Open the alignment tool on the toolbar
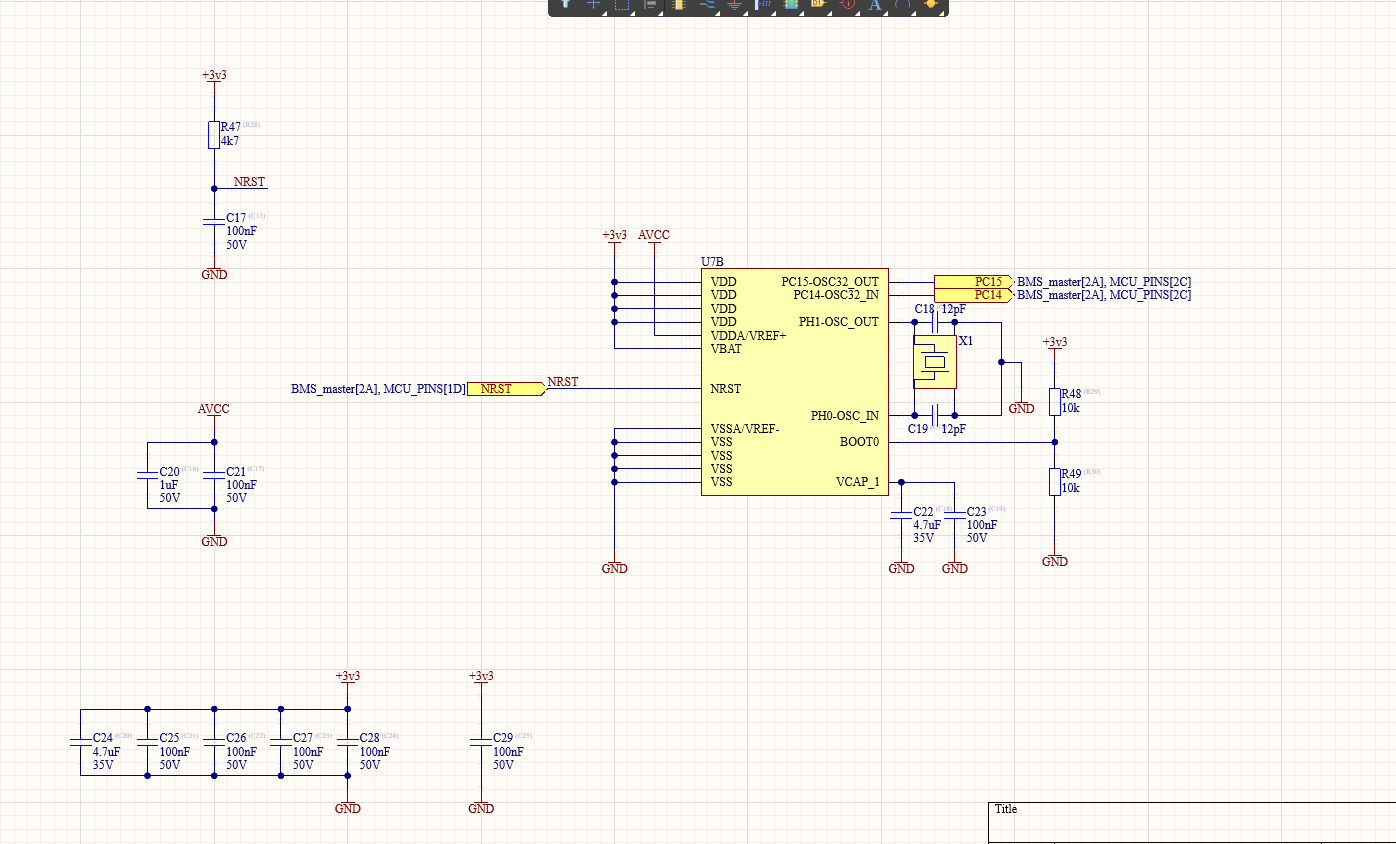Screen dimensions: 1396x844 [x=650, y=7]
